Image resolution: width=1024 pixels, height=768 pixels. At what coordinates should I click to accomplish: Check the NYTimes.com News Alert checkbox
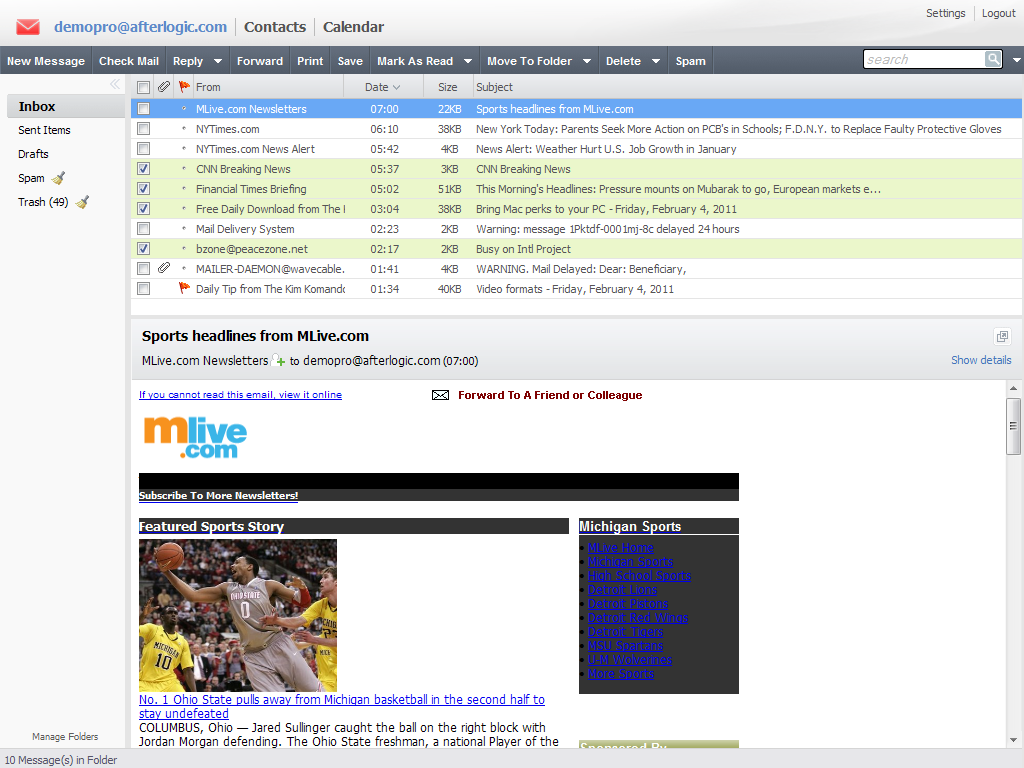144,149
